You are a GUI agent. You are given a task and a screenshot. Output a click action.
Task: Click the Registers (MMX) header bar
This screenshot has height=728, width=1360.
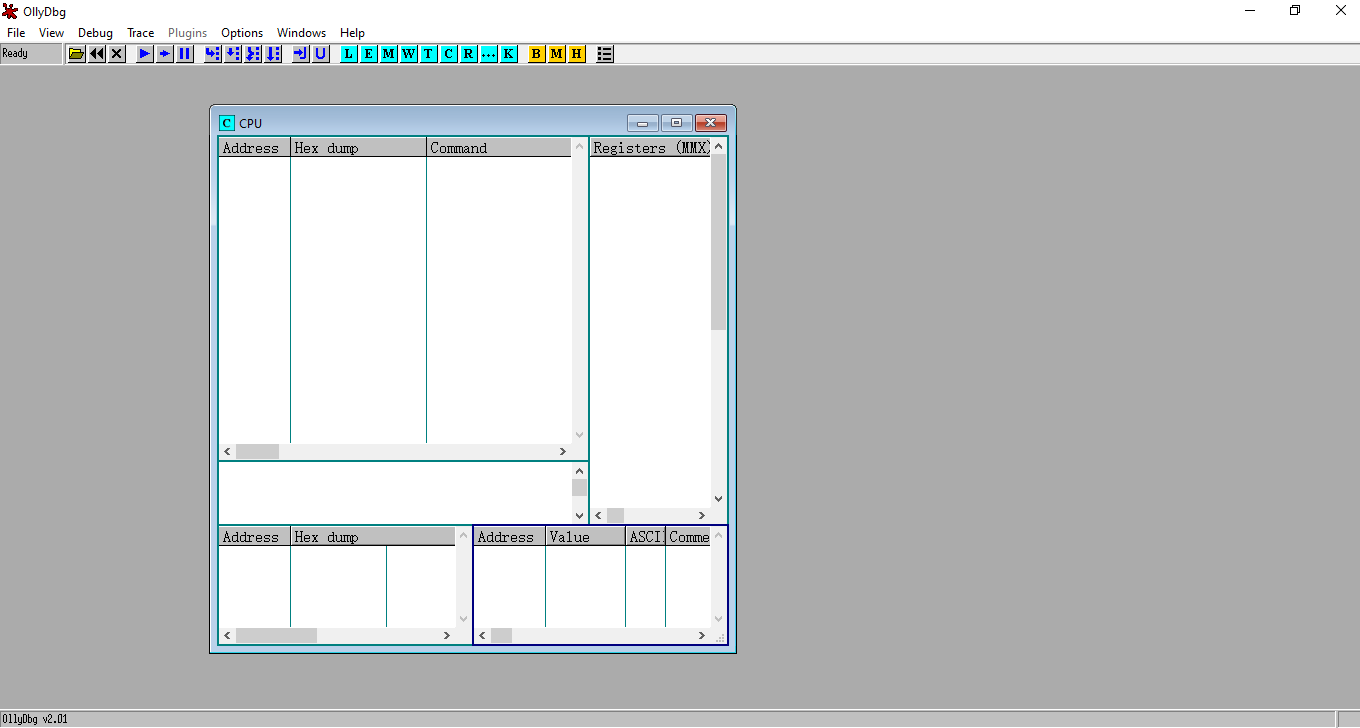point(650,148)
